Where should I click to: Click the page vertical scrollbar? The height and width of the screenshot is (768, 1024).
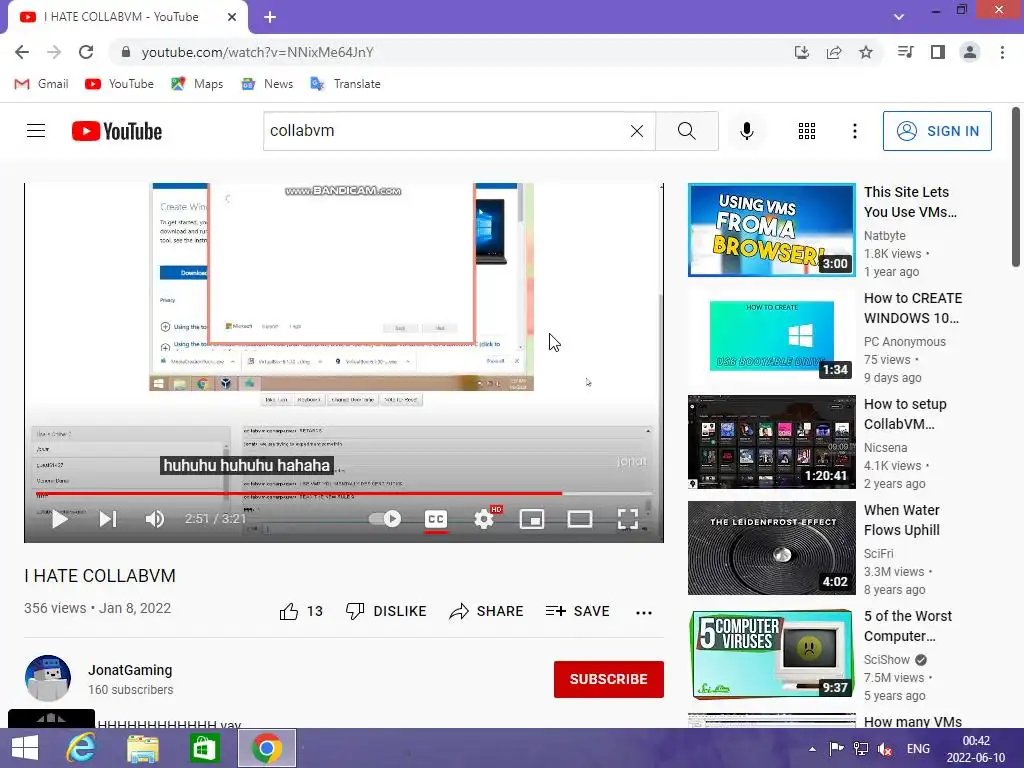coord(1016,187)
